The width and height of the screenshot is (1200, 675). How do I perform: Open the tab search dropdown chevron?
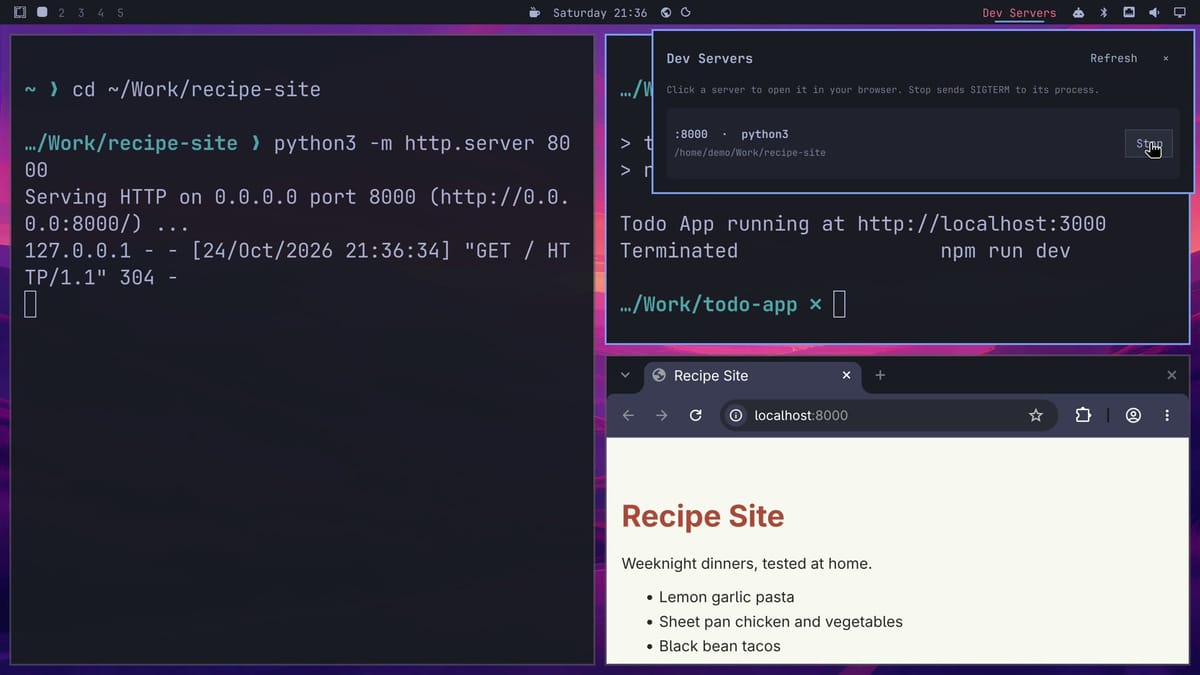[625, 375]
